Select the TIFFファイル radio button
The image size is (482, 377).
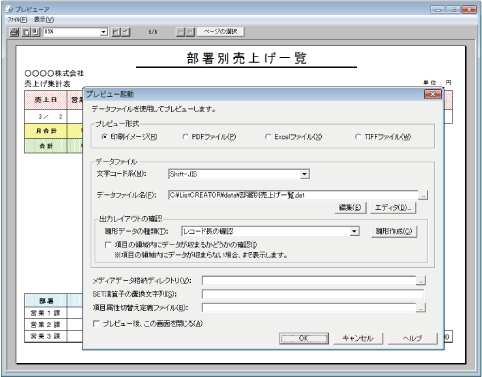[358, 137]
